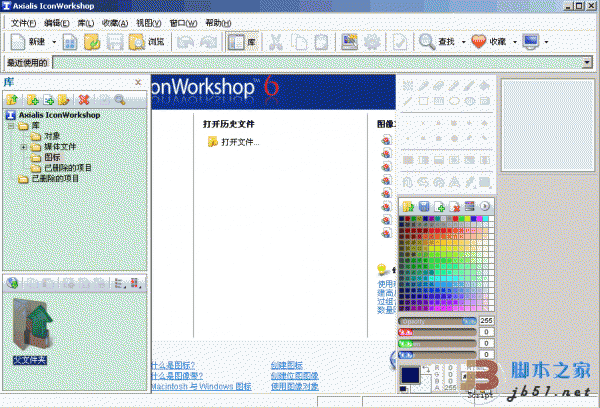This screenshot has height=408, width=600.
Task: Click the sort options icon in preview toolbar
Action: (x=135, y=283)
